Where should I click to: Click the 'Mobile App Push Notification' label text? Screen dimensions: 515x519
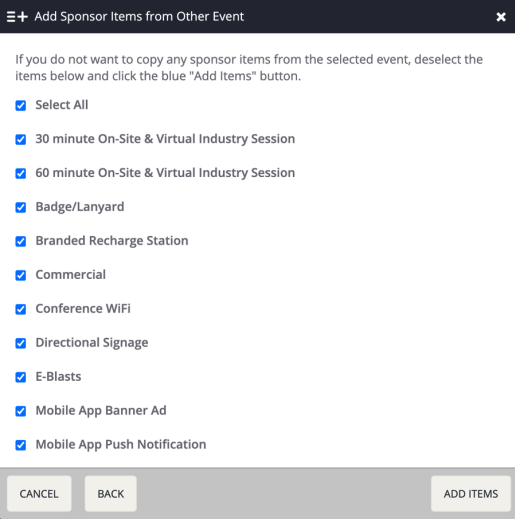pyautogui.click(x=121, y=445)
